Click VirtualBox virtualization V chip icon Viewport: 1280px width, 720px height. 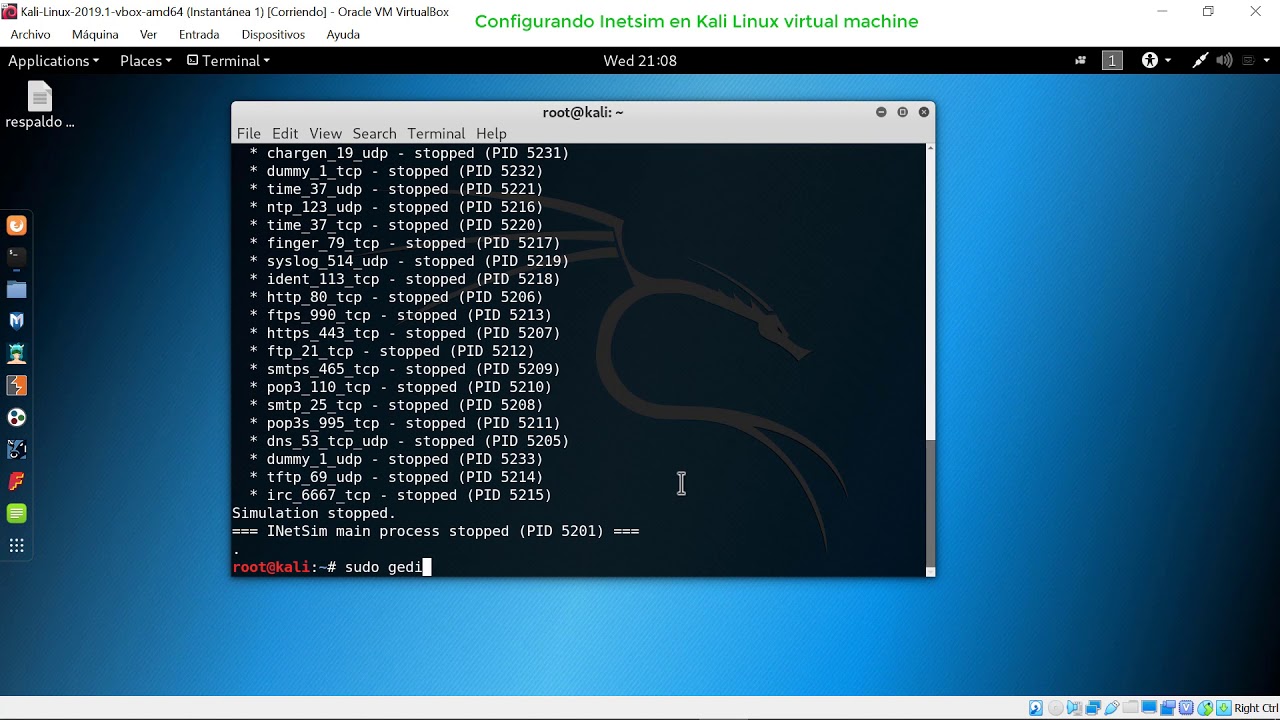(1186, 708)
